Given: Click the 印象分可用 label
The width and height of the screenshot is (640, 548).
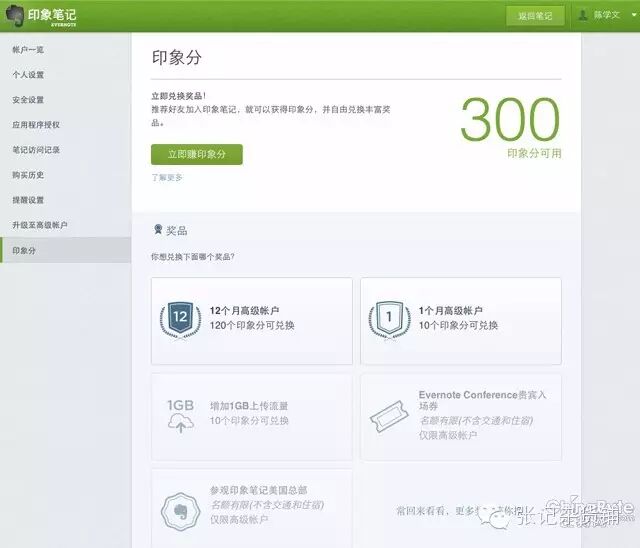Looking at the screenshot, I should (x=534, y=153).
